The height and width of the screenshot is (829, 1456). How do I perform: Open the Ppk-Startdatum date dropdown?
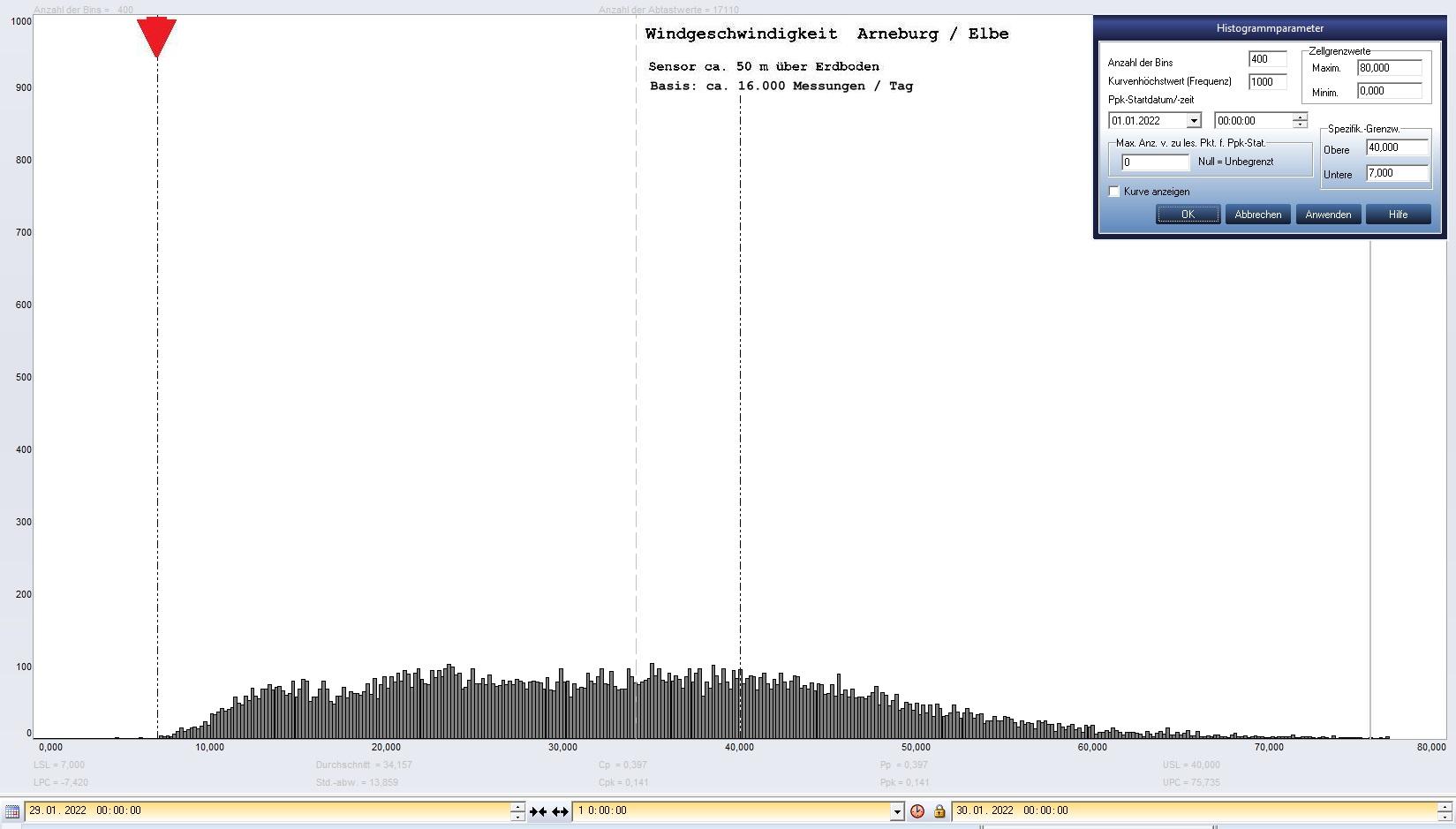pos(1193,121)
